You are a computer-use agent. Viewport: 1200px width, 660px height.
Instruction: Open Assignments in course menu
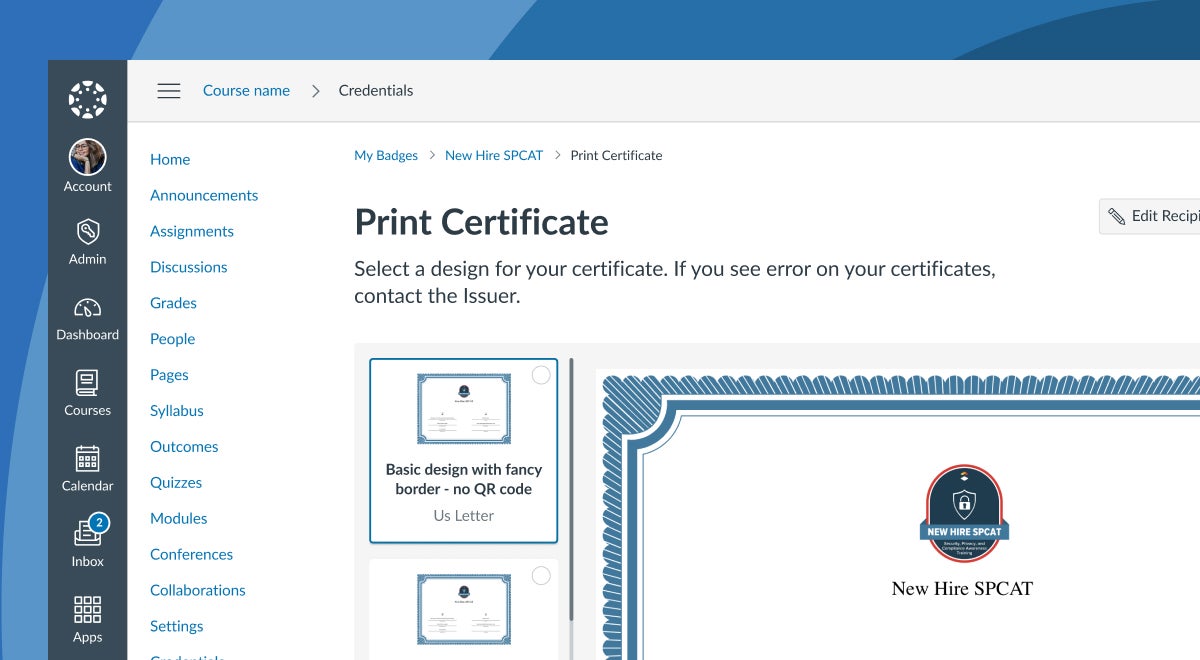click(x=192, y=231)
